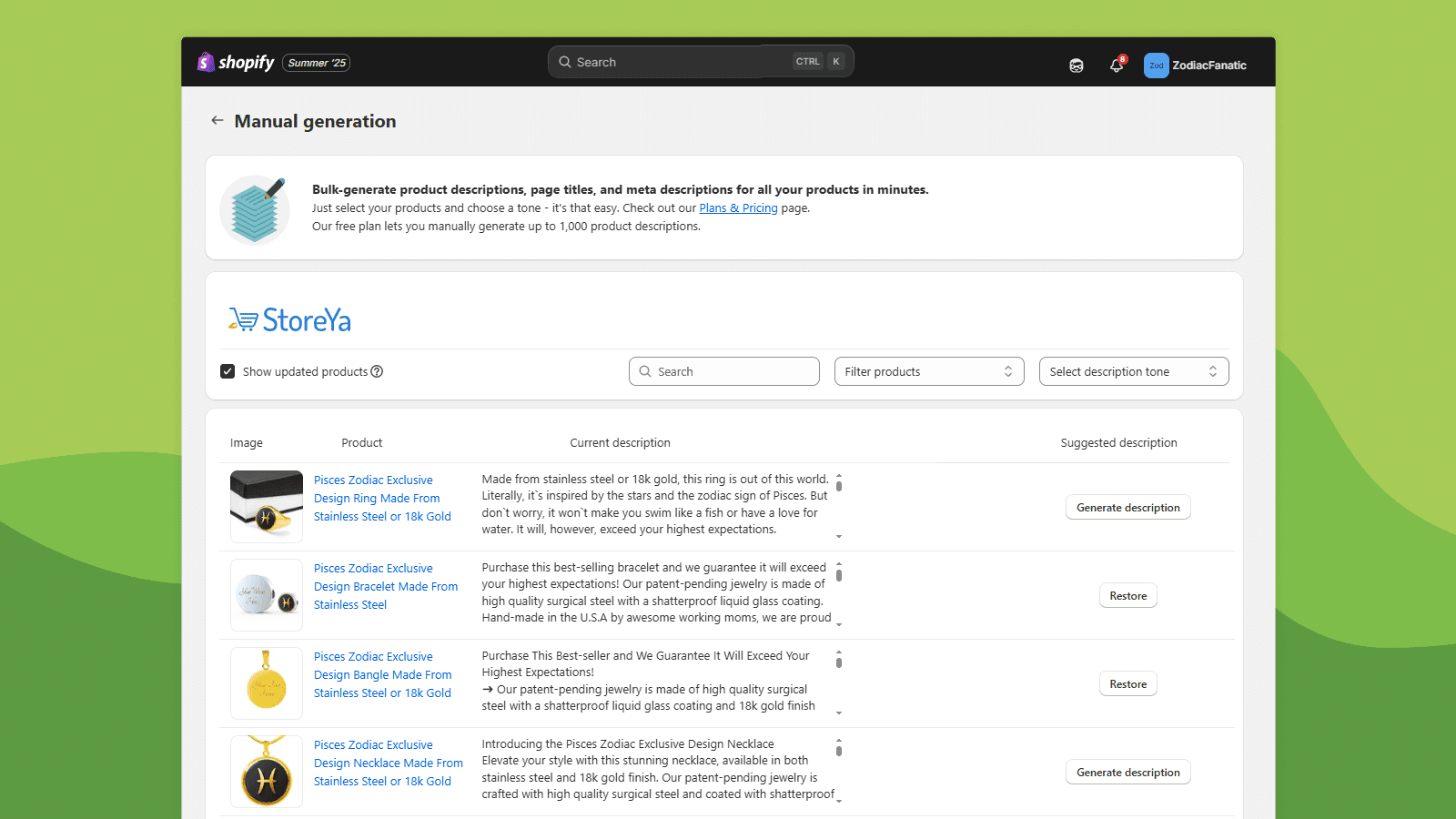Viewport: 1456px width, 819px height.
Task: Open the notifications bell
Action: [x=1117, y=66]
